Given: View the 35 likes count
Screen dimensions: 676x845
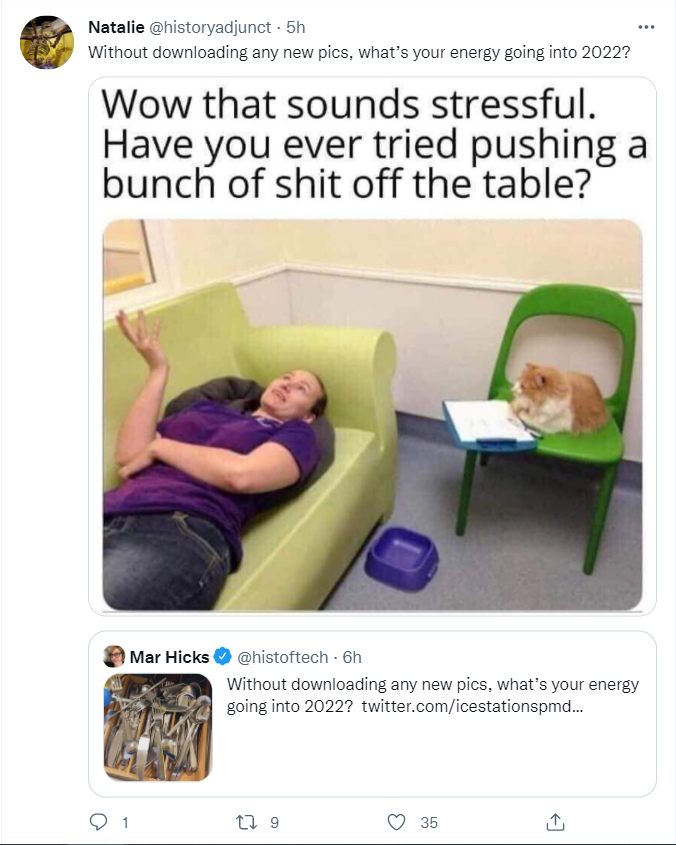Looking at the screenshot, I should point(429,823).
